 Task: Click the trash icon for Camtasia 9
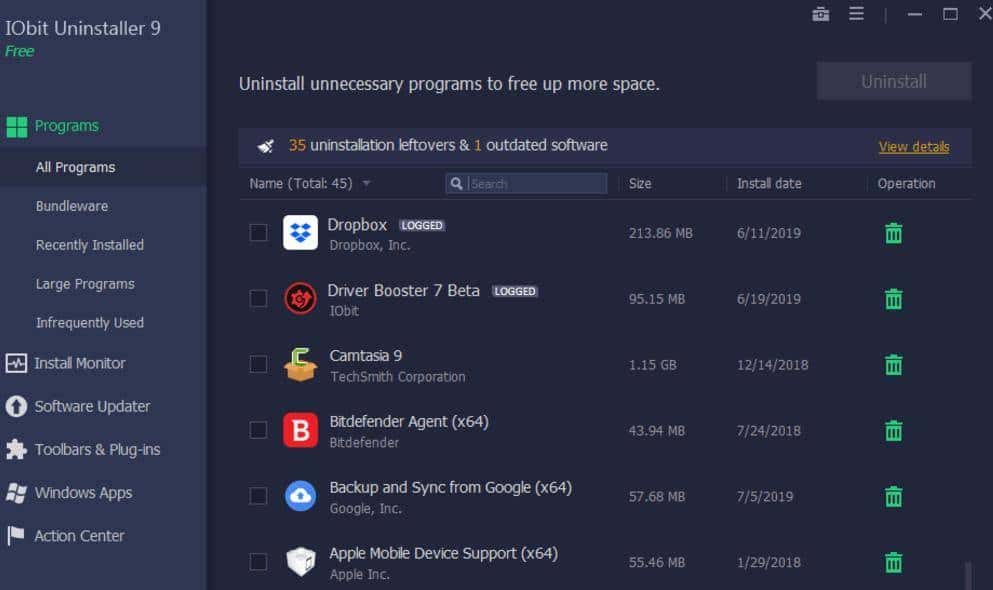click(x=894, y=365)
